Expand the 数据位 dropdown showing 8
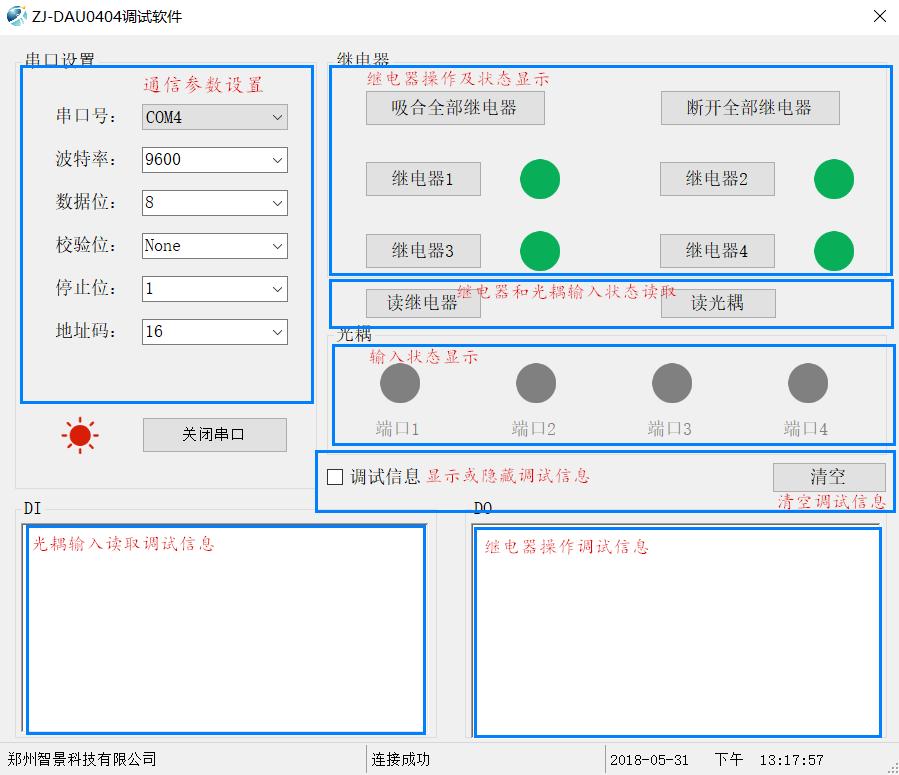Screen dimensions: 899x775 point(214,203)
